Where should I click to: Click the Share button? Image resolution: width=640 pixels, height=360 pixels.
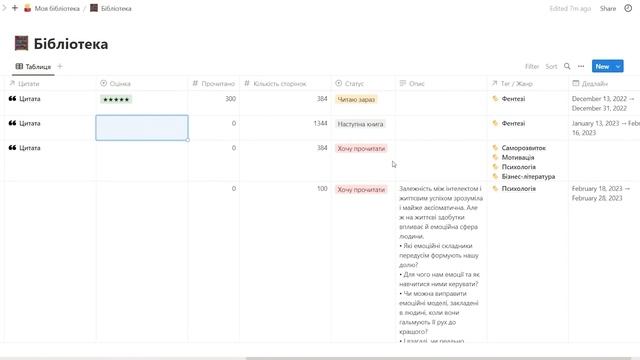coord(607,8)
